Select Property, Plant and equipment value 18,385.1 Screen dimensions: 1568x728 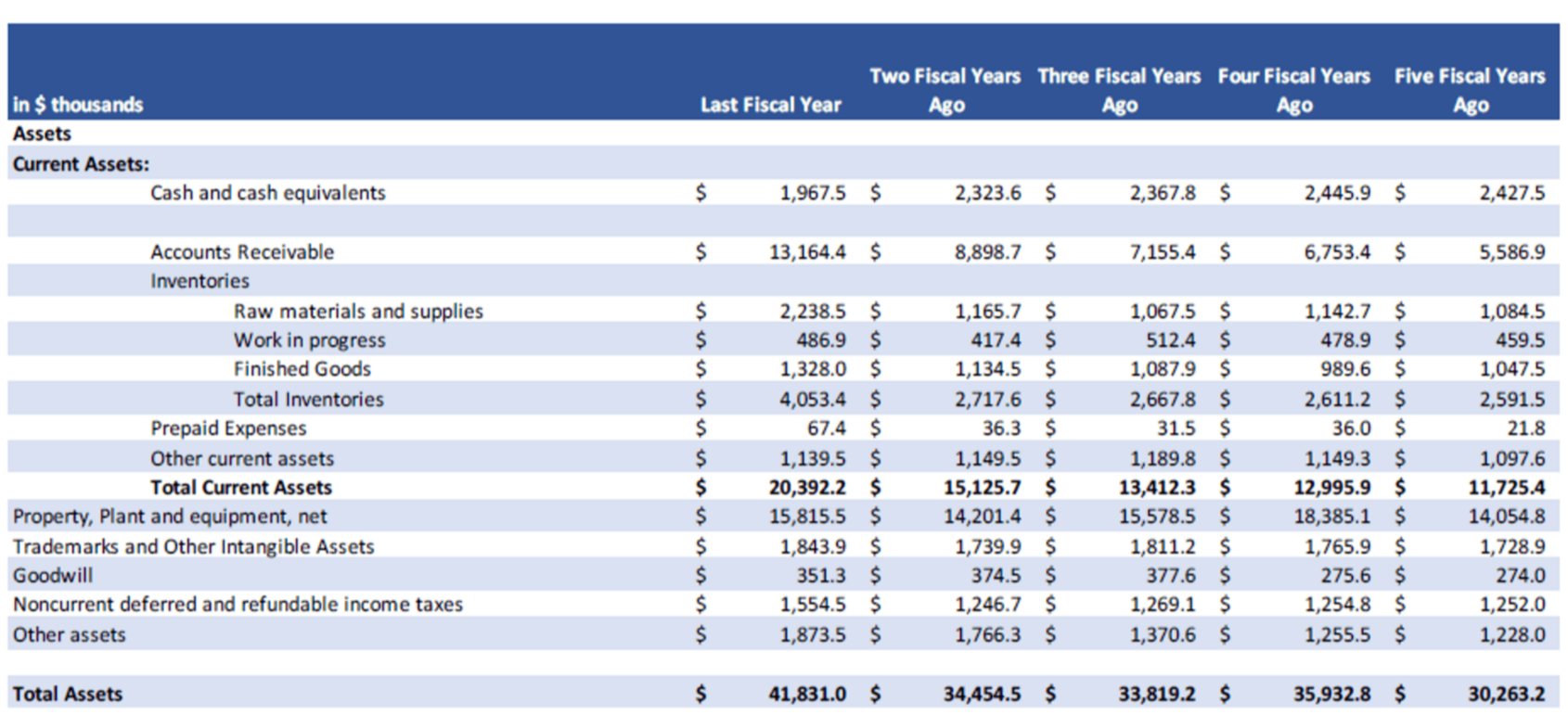click(x=1331, y=517)
